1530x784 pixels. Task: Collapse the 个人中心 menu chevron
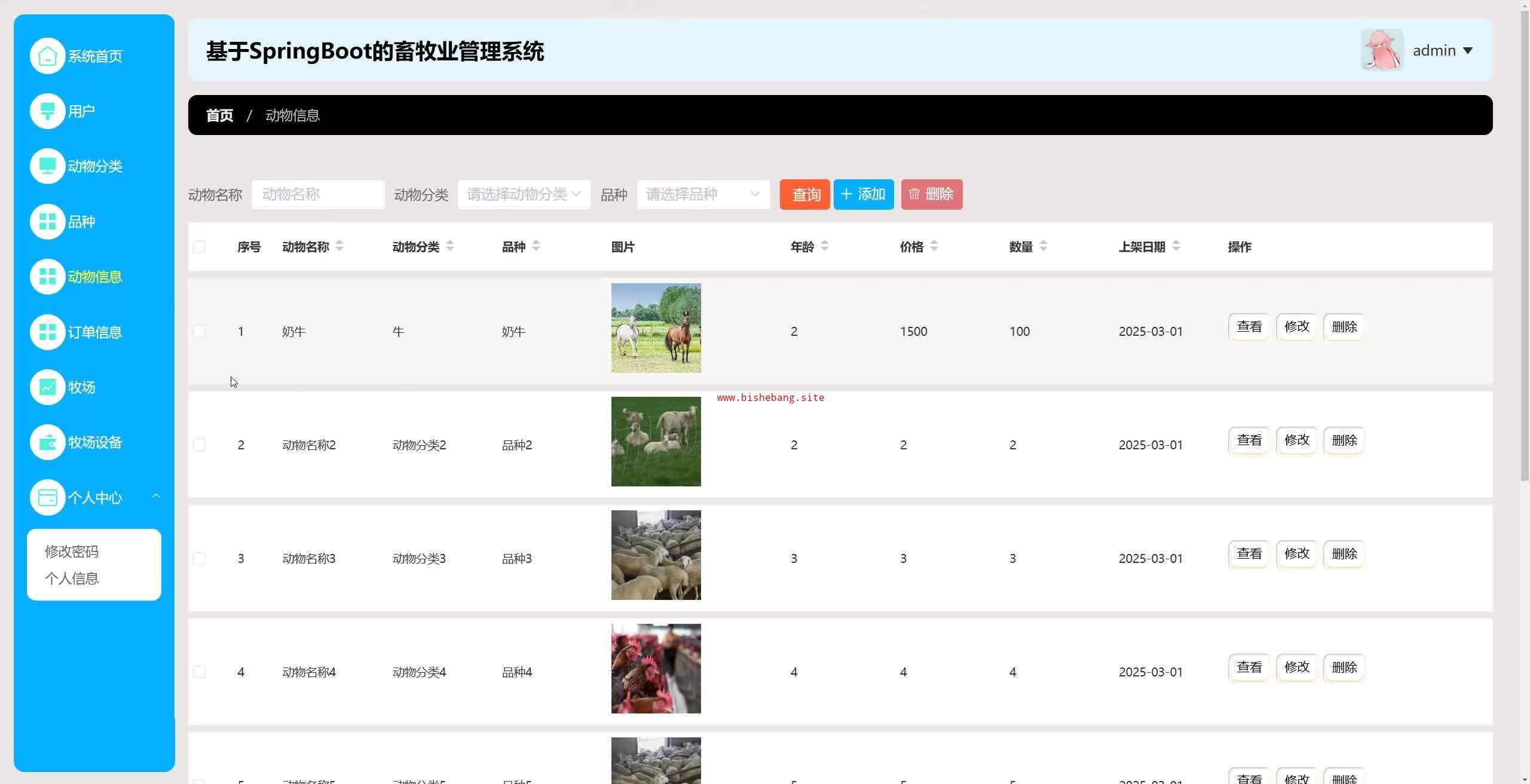click(x=156, y=496)
